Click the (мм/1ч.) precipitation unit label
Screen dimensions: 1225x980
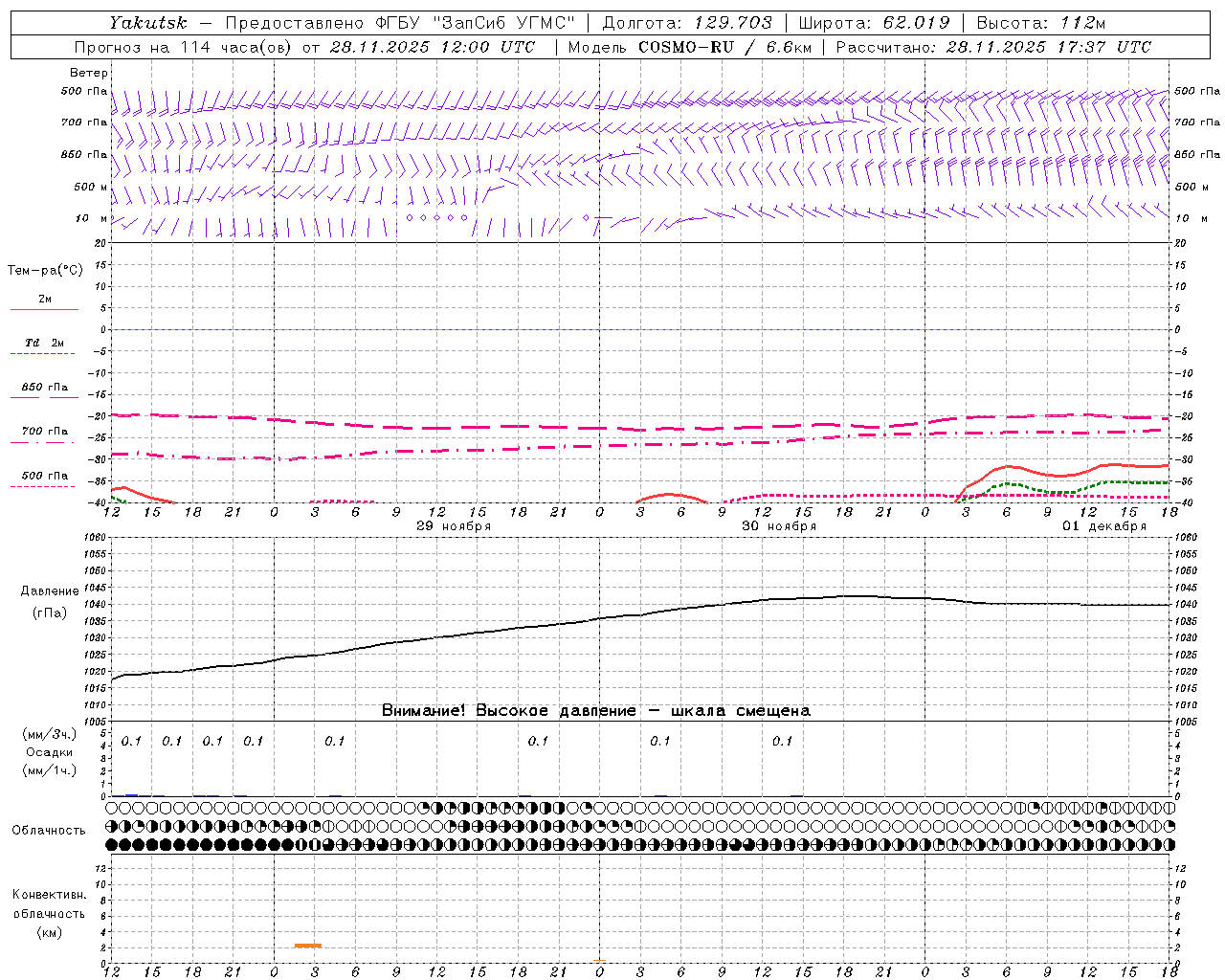pyautogui.click(x=50, y=770)
